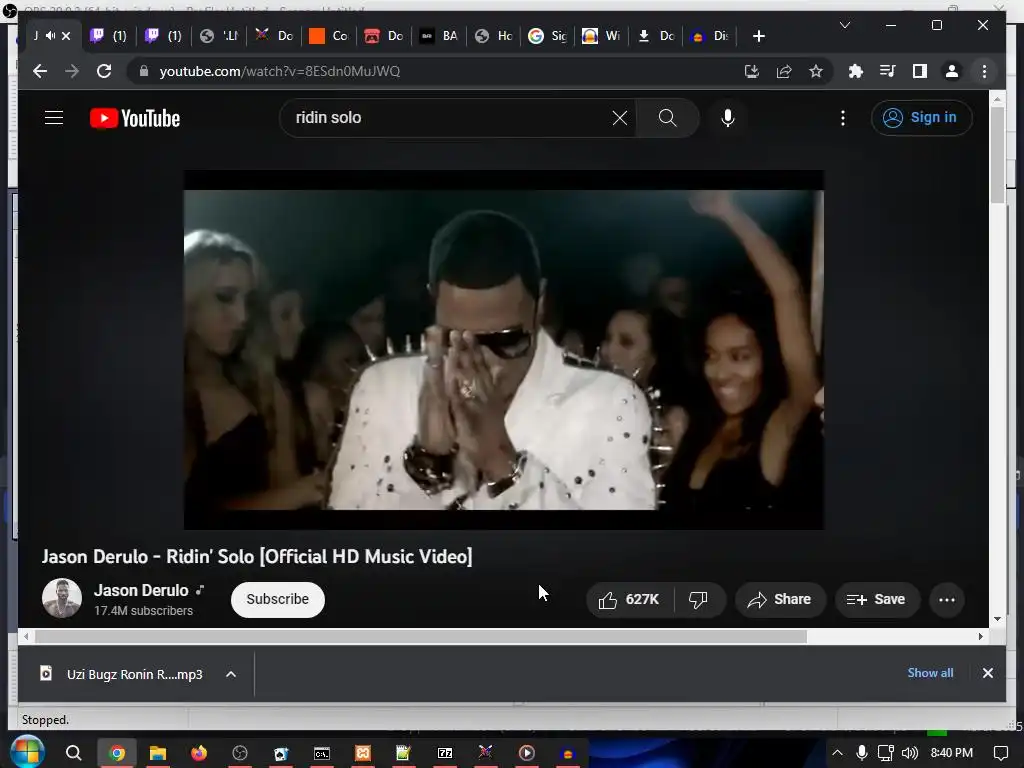Go to the YouTube home logo
1024x768 pixels.
pyautogui.click(x=135, y=118)
